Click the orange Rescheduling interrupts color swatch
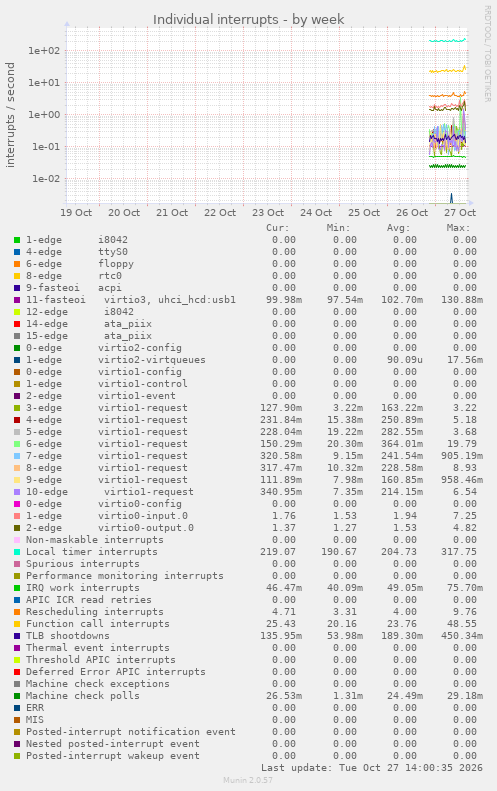The image size is (497, 791). coord(17,612)
